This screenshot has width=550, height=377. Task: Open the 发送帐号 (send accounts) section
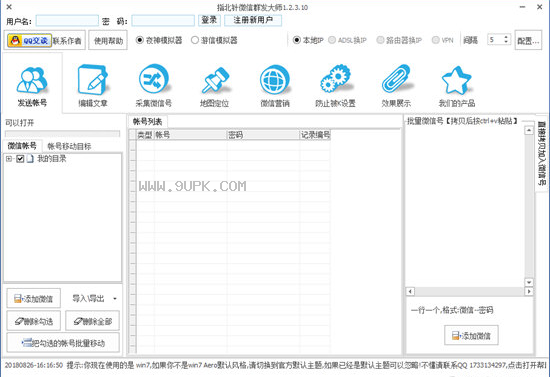pyautogui.click(x=32, y=85)
